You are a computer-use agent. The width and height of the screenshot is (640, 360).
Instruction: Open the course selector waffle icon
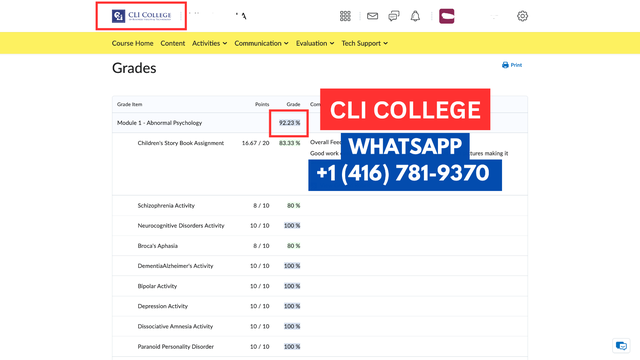click(x=345, y=16)
